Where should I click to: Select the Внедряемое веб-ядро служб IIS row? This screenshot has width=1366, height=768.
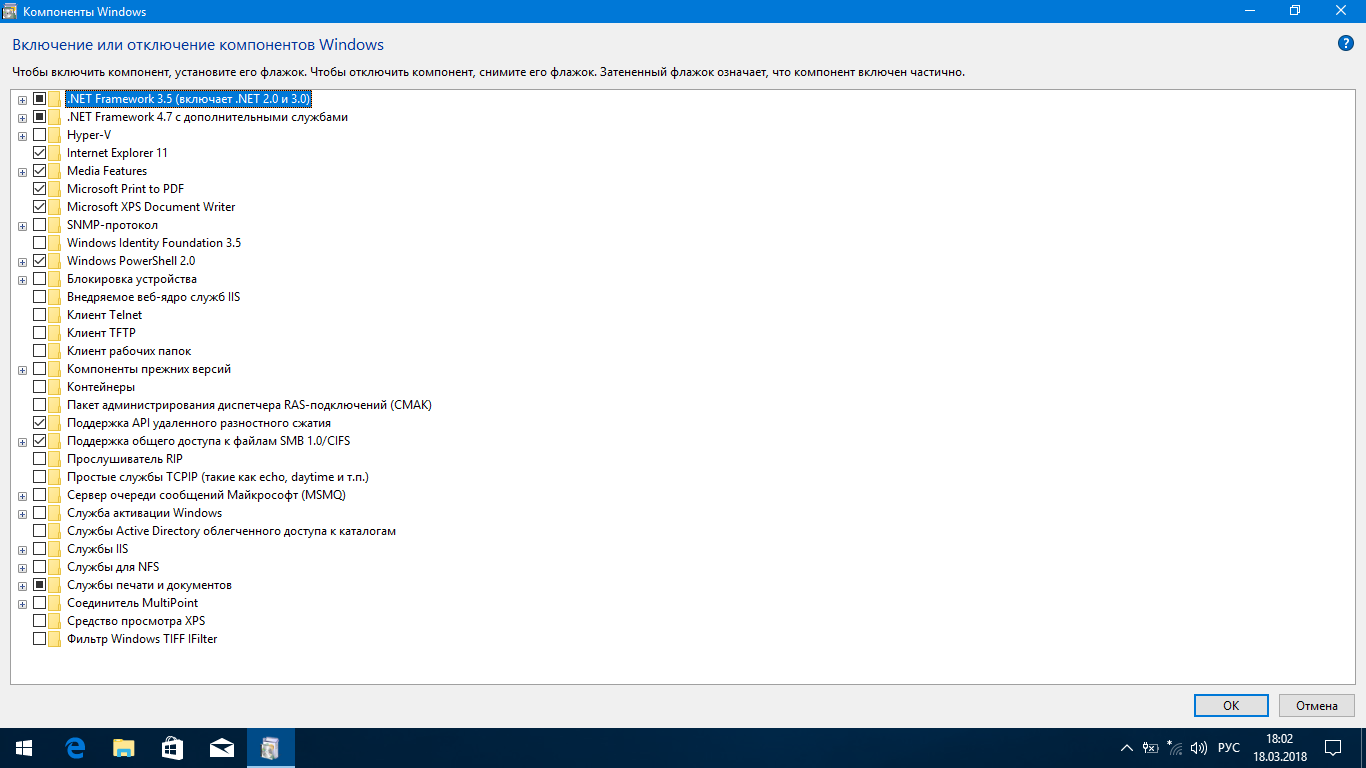click(153, 297)
